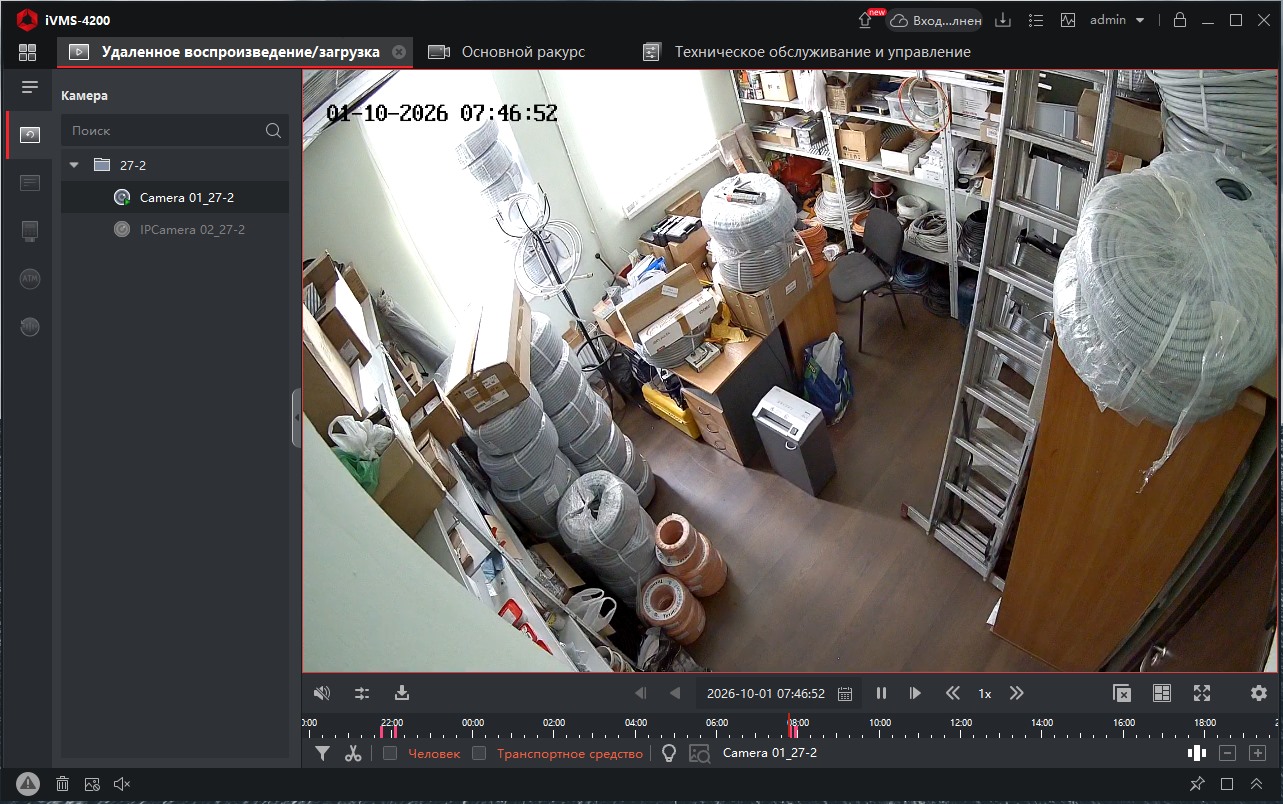
Task: Open the admin user dropdown
Action: pos(1117,20)
